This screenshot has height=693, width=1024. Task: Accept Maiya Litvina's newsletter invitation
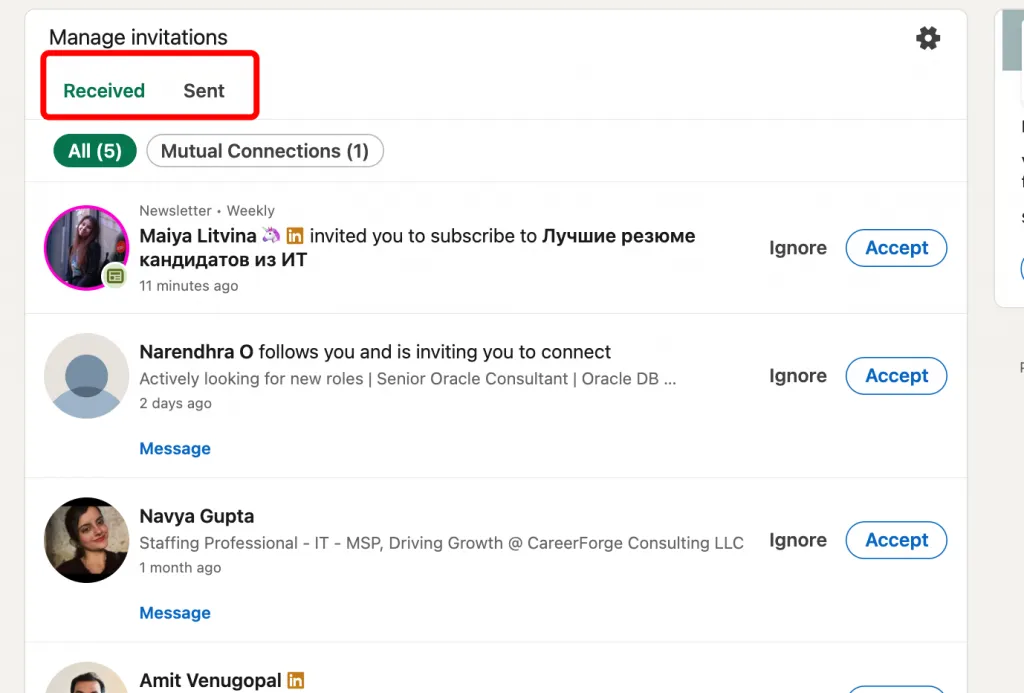pos(896,248)
